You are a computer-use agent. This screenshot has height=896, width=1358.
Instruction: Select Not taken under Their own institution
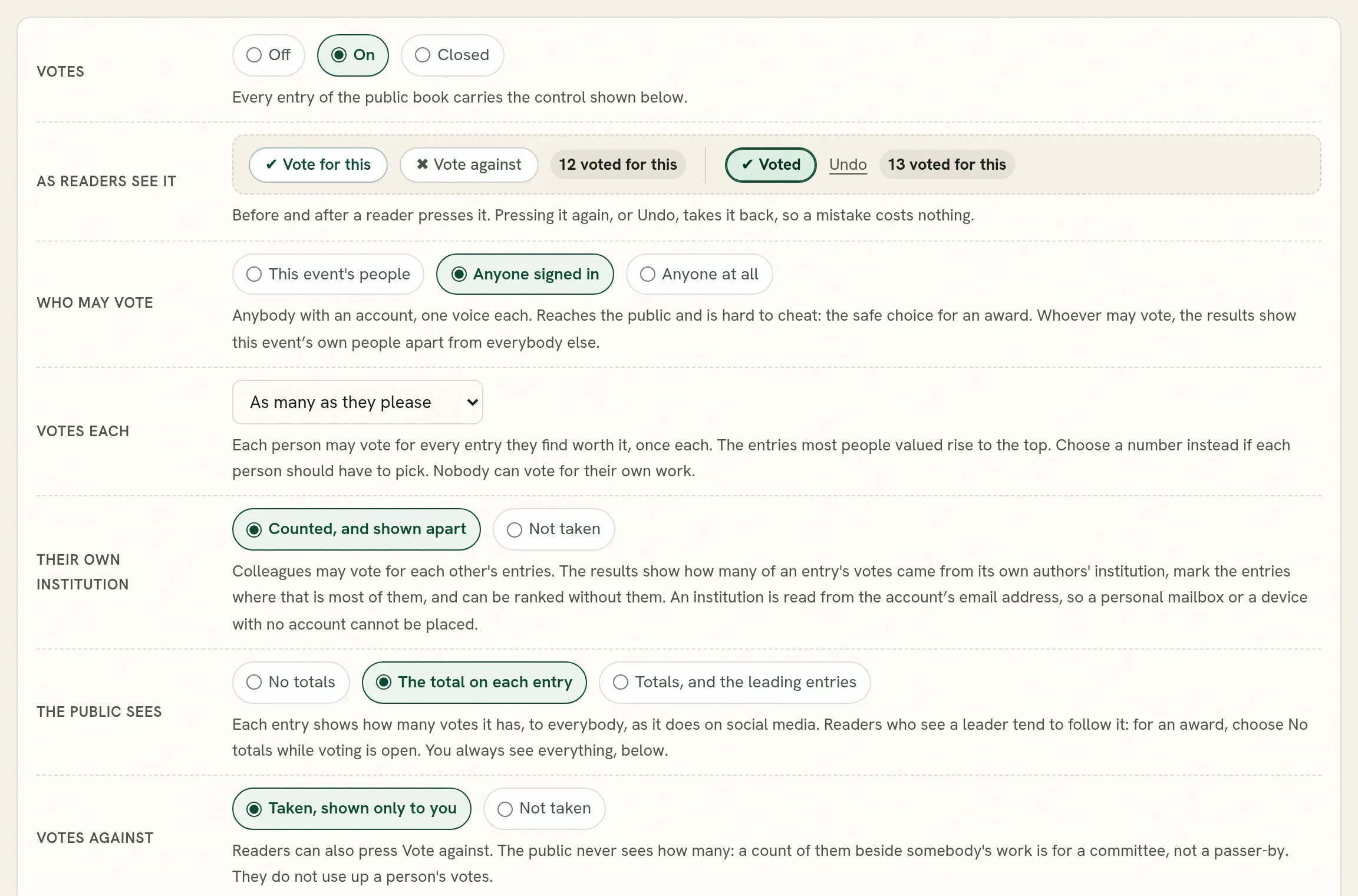point(554,529)
